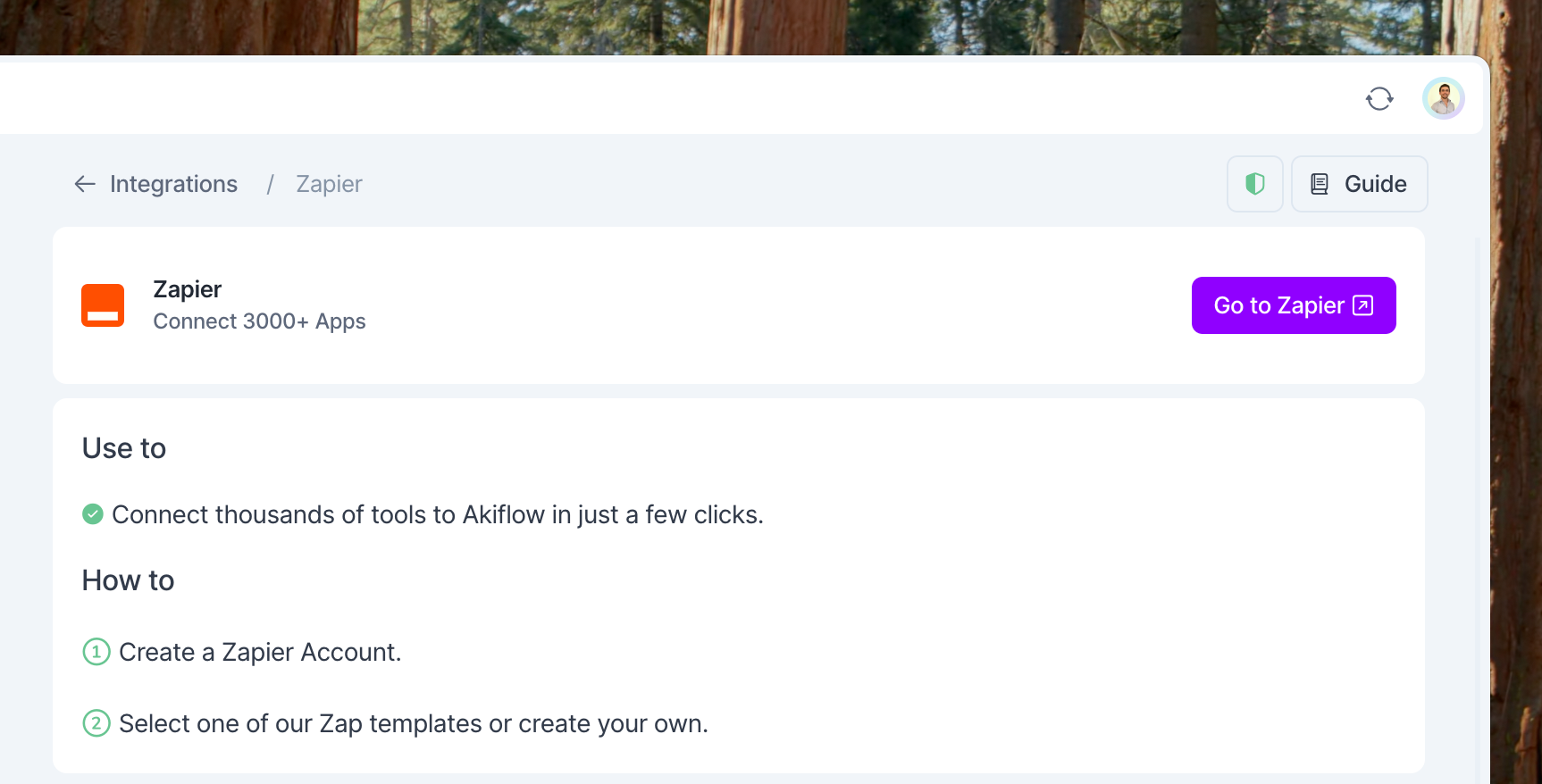The width and height of the screenshot is (1542, 784).
Task: Click the green shield security icon
Action: [x=1254, y=184]
